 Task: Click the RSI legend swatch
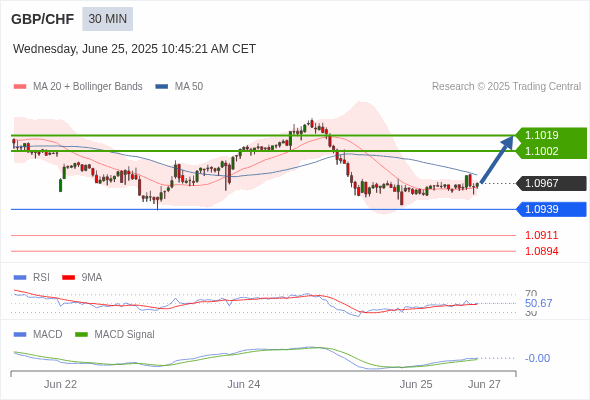(x=20, y=278)
